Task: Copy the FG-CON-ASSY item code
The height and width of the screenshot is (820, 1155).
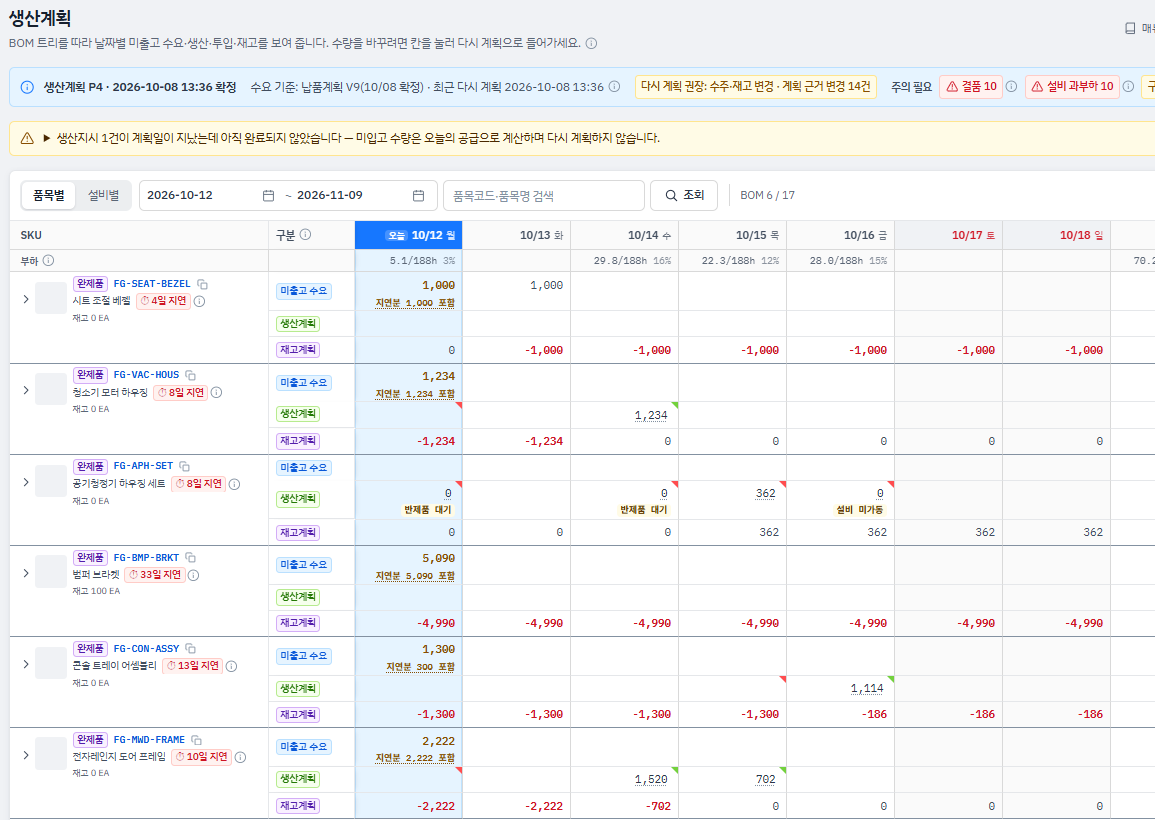Action: tap(191, 649)
